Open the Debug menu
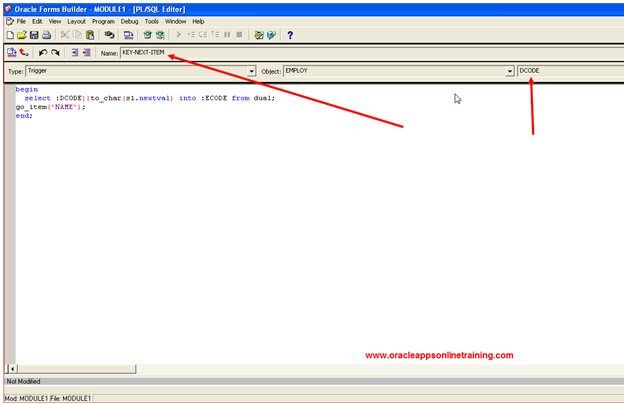The width and height of the screenshot is (624, 404). click(129, 21)
